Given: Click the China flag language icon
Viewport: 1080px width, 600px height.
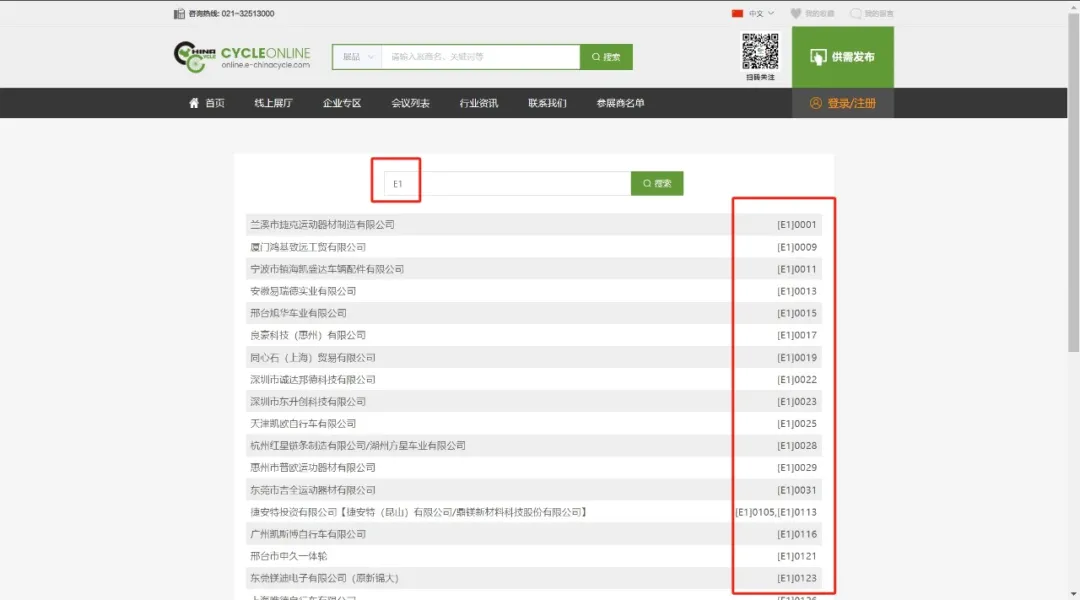Looking at the screenshot, I should (x=738, y=13).
